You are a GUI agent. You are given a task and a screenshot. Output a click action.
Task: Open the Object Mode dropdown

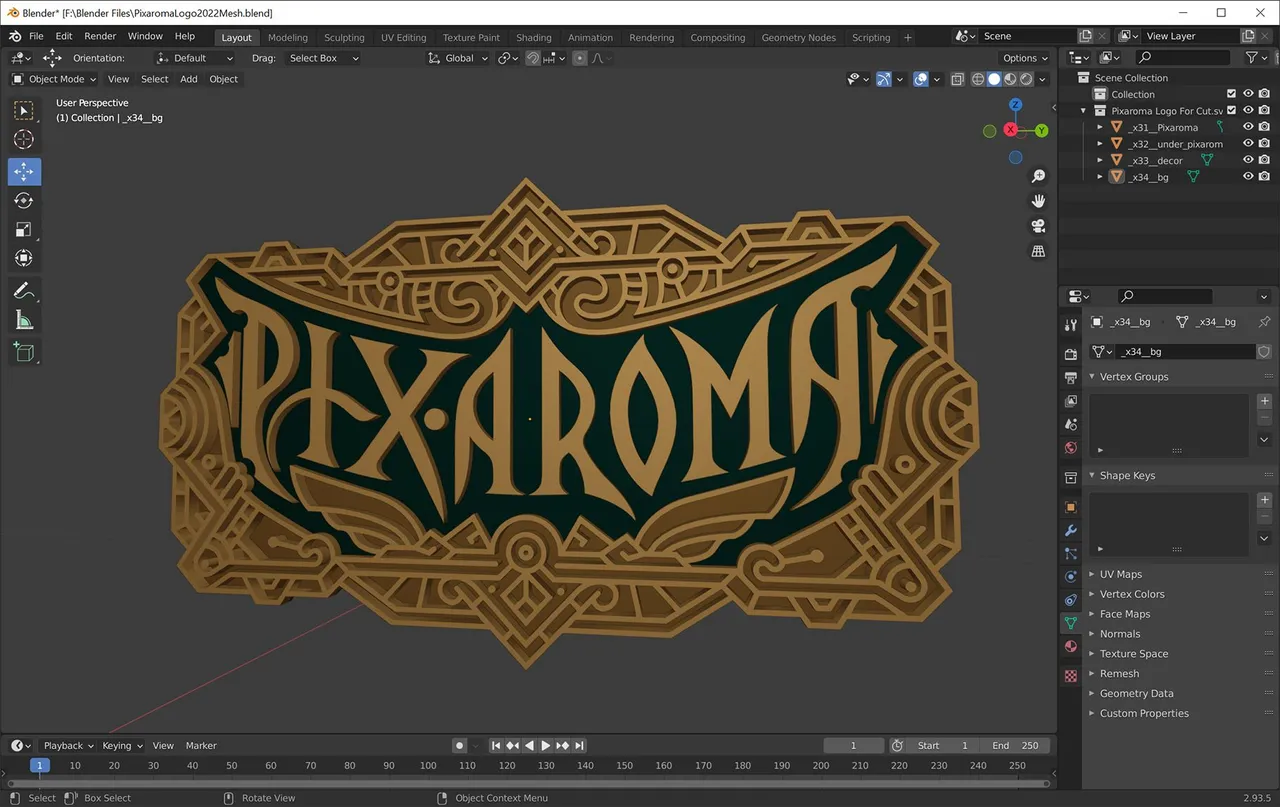click(x=54, y=79)
